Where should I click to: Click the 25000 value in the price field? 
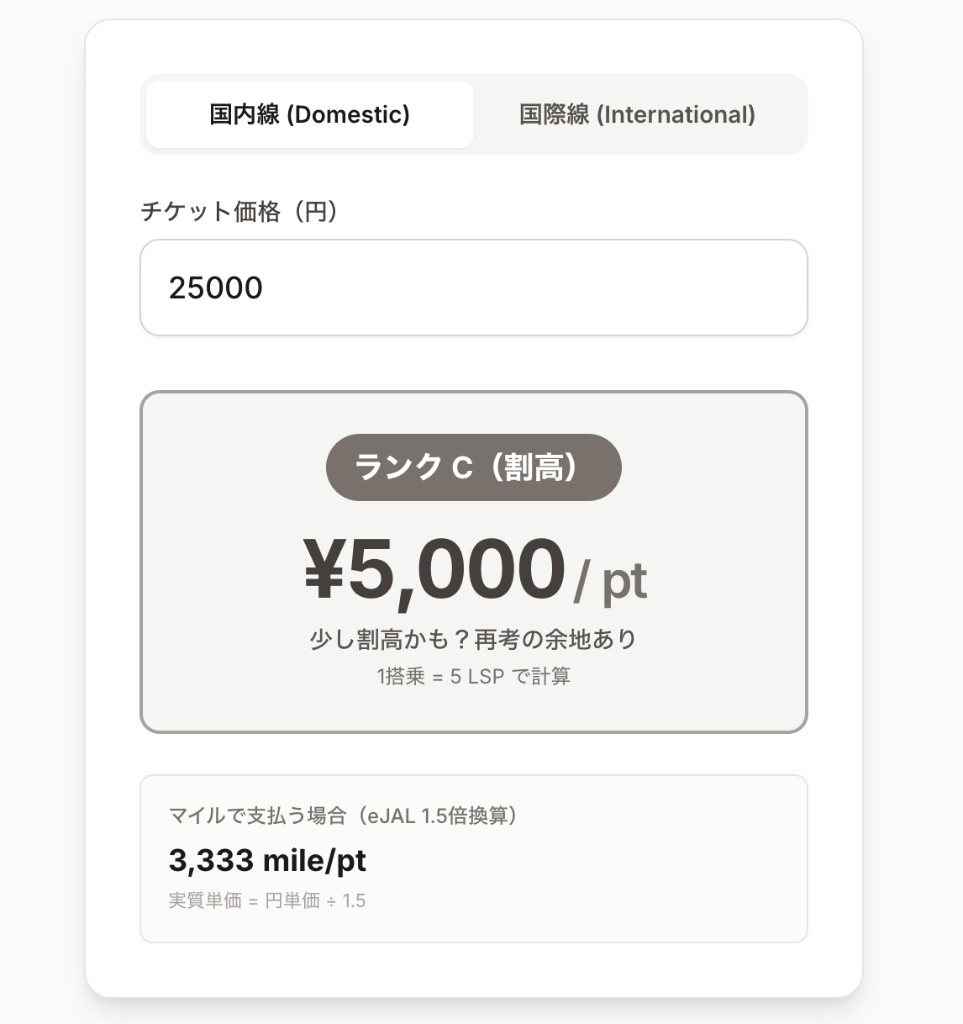(x=216, y=288)
